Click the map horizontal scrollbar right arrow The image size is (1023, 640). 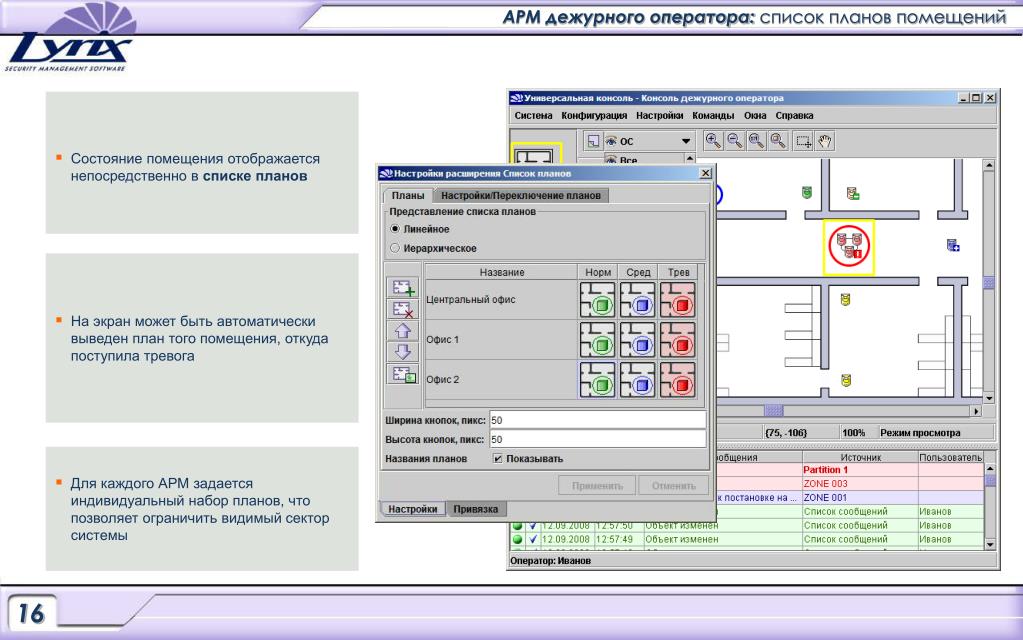(x=976, y=411)
